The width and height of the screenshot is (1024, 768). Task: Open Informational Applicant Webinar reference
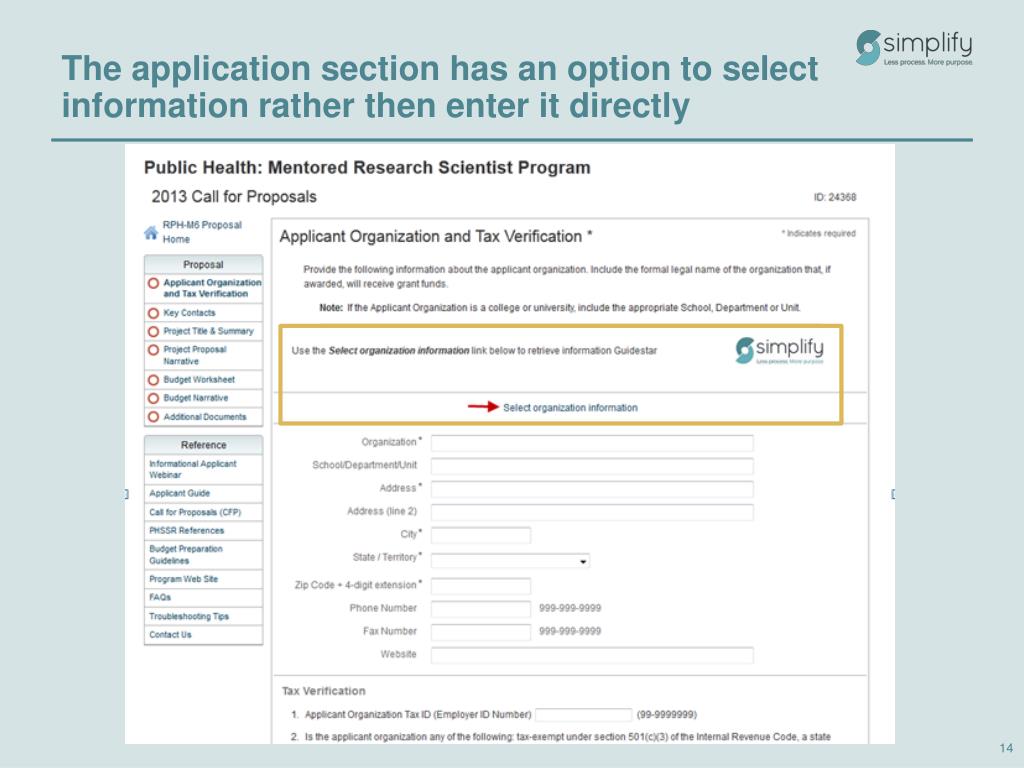click(x=193, y=469)
